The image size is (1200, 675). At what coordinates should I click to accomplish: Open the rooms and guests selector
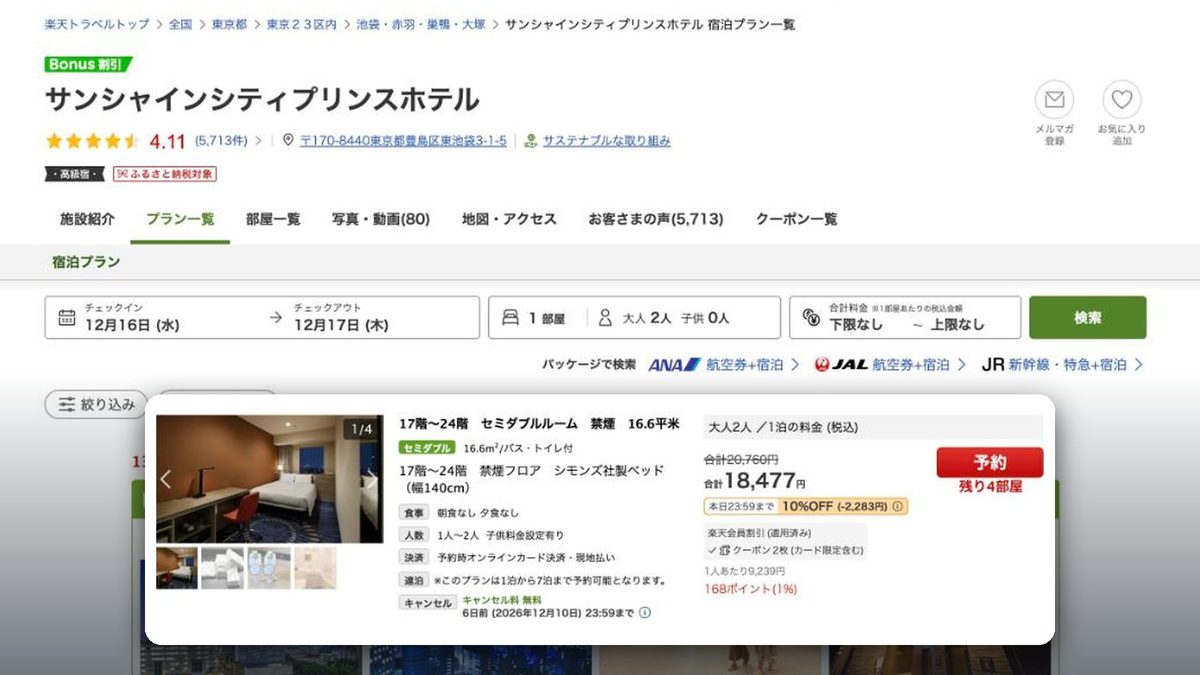[634, 318]
